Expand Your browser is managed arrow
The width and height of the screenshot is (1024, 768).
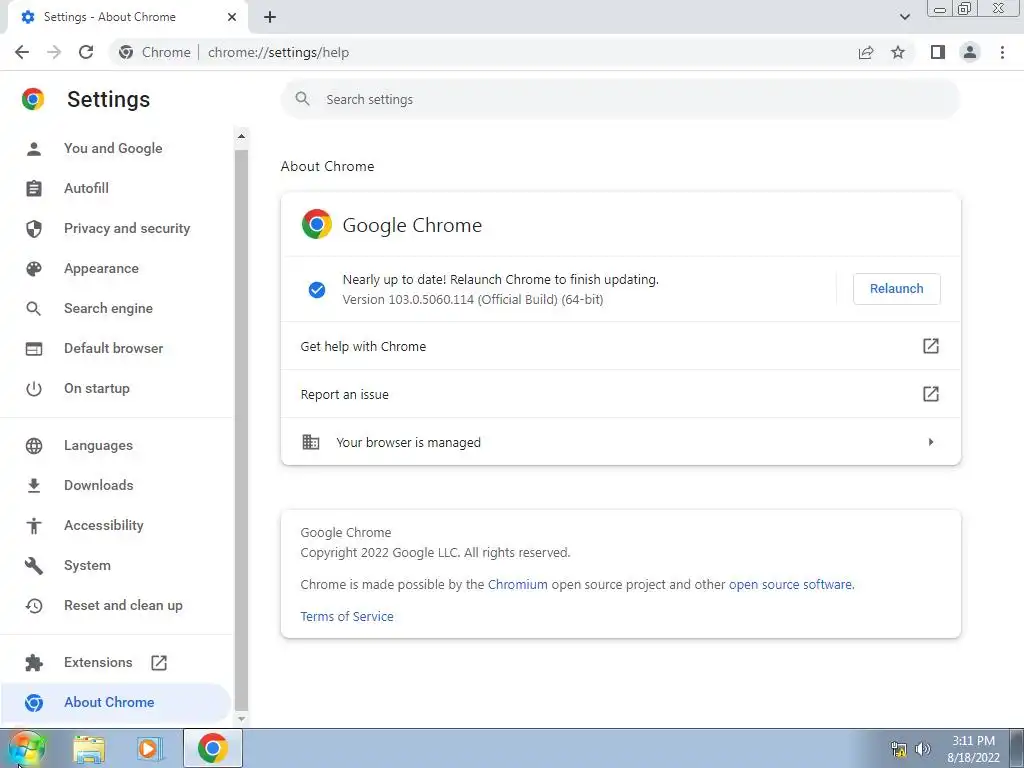931,442
